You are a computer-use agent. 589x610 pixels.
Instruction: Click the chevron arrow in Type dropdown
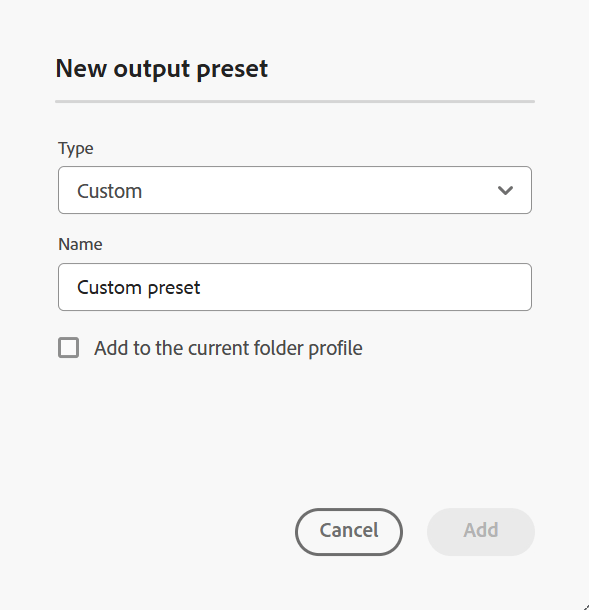[x=505, y=190]
